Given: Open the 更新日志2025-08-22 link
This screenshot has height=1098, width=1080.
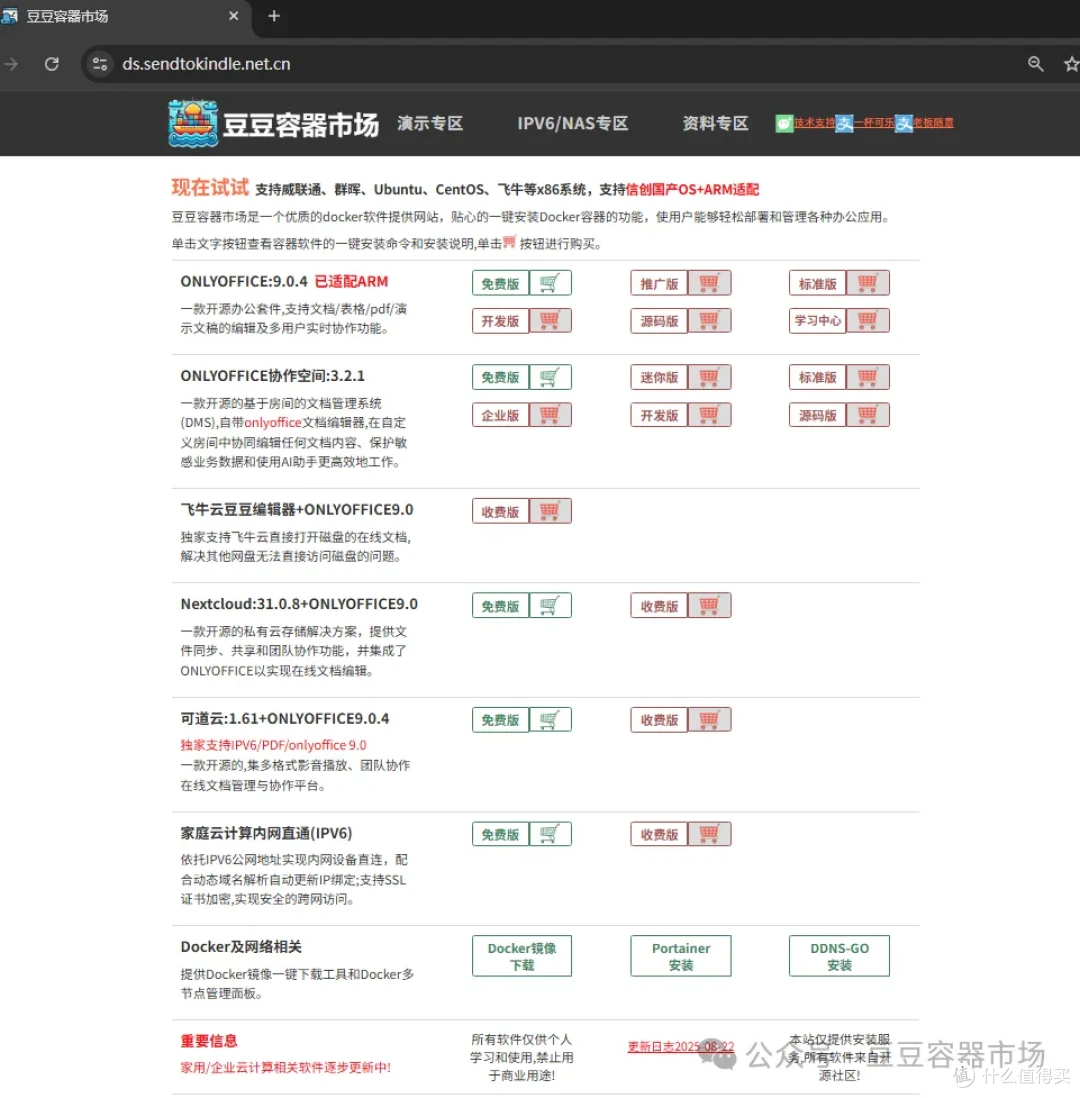Looking at the screenshot, I should pyautogui.click(x=681, y=1046).
